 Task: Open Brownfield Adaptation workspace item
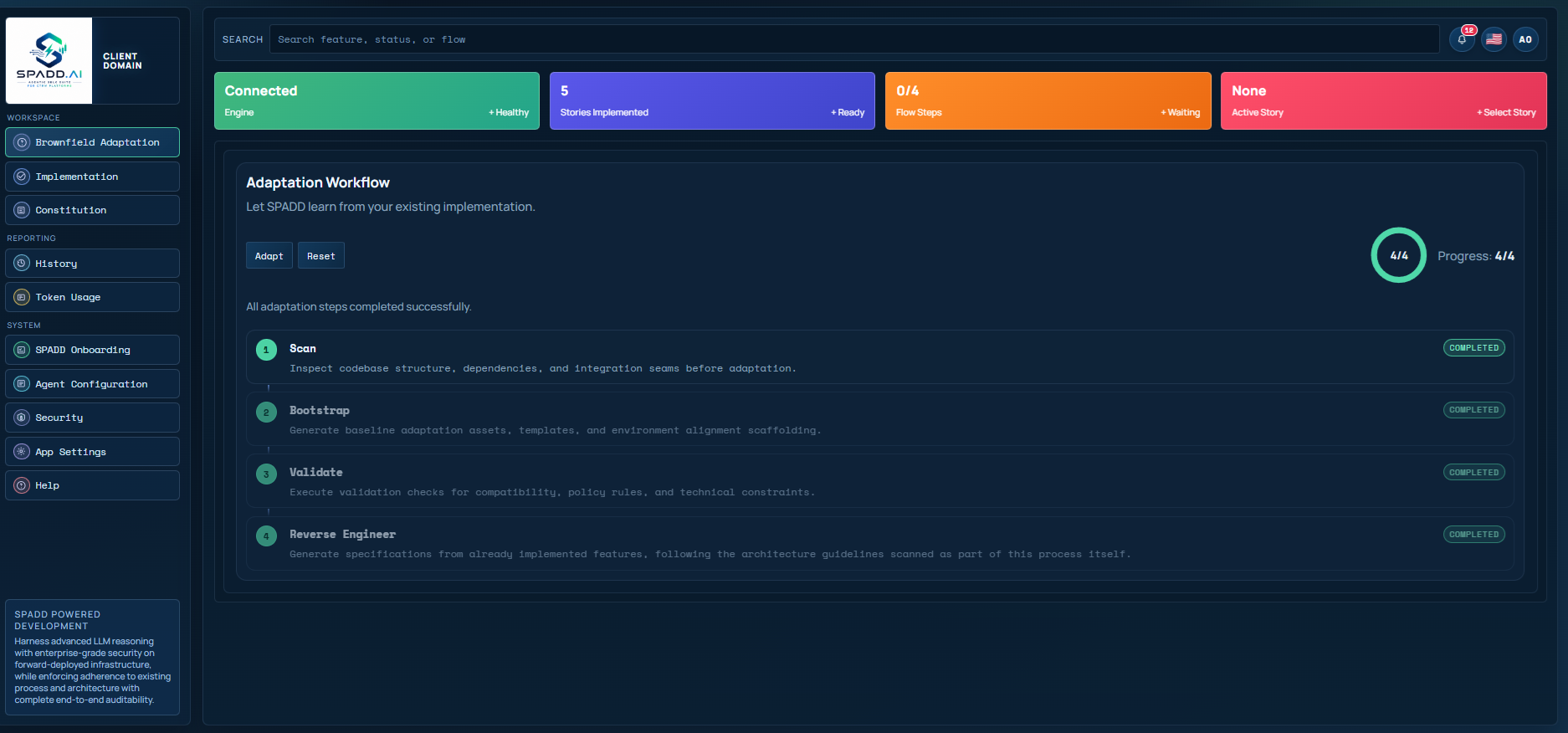coord(92,142)
